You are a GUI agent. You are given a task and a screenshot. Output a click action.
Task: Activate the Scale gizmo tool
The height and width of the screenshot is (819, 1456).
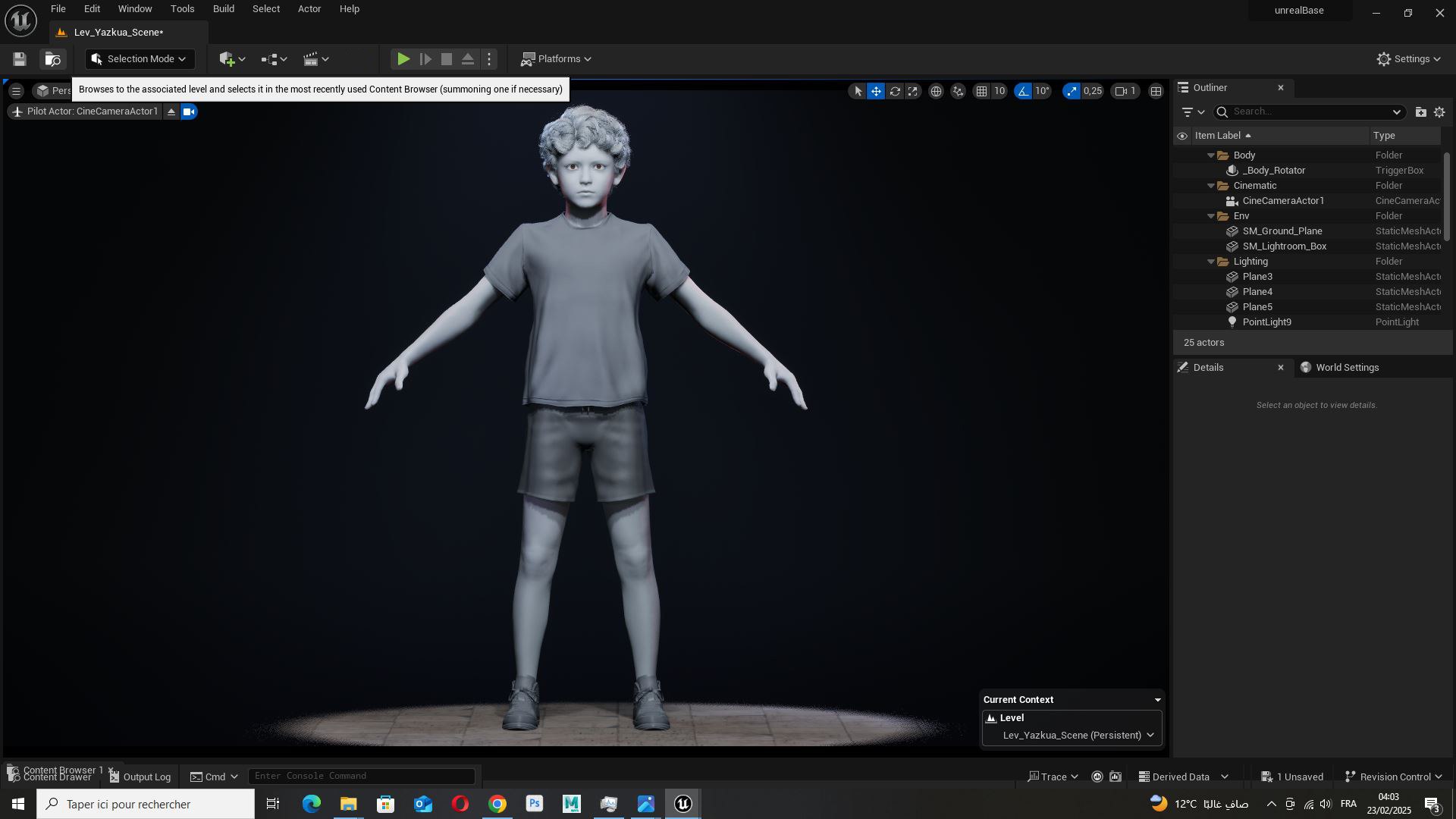click(x=913, y=91)
